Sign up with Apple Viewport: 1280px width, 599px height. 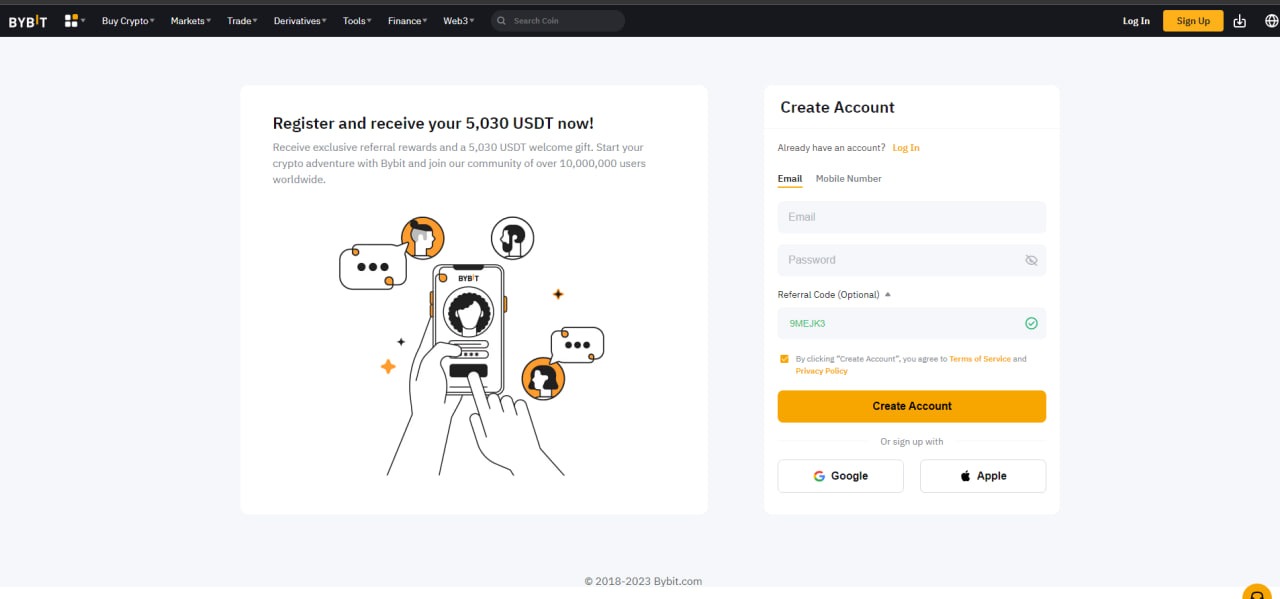983,476
